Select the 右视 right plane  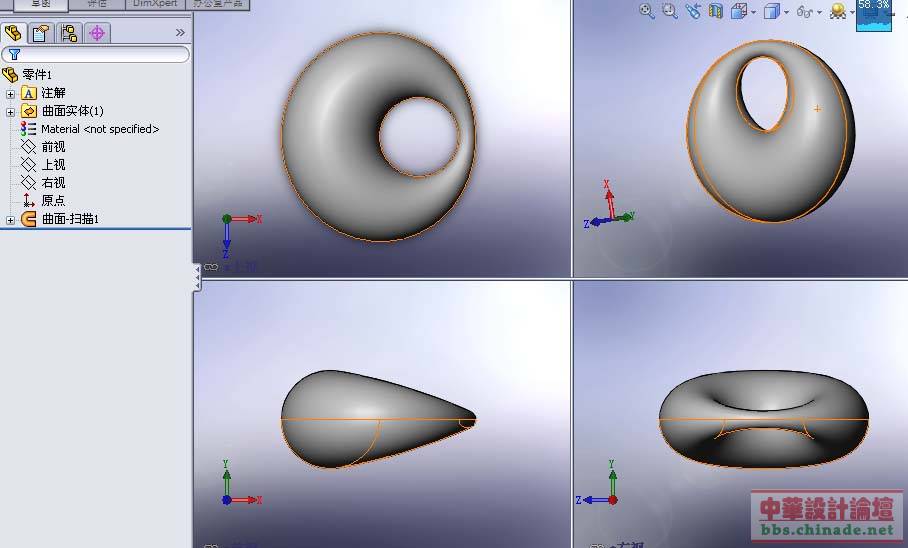pyautogui.click(x=53, y=182)
